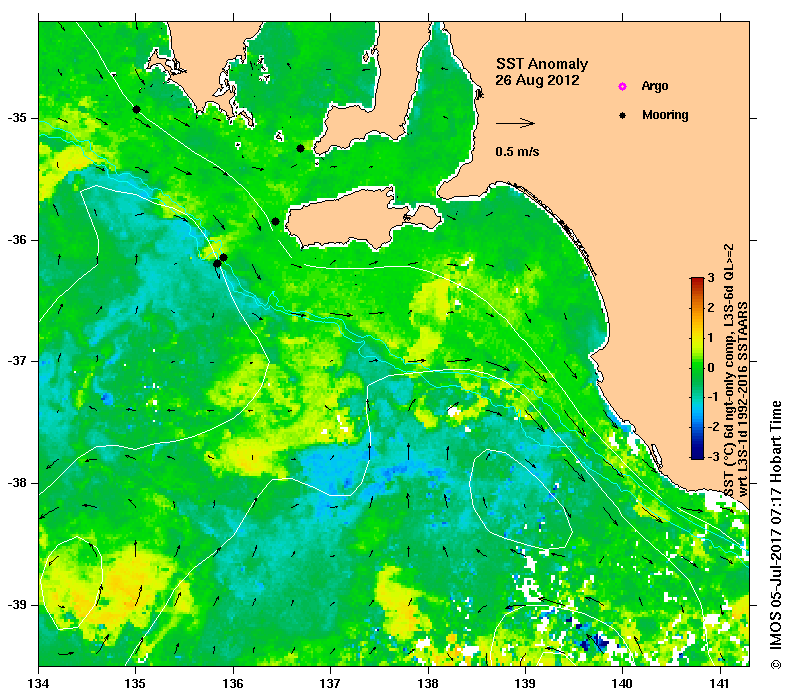Click the mooring dot near 135E, 35S

point(136,109)
